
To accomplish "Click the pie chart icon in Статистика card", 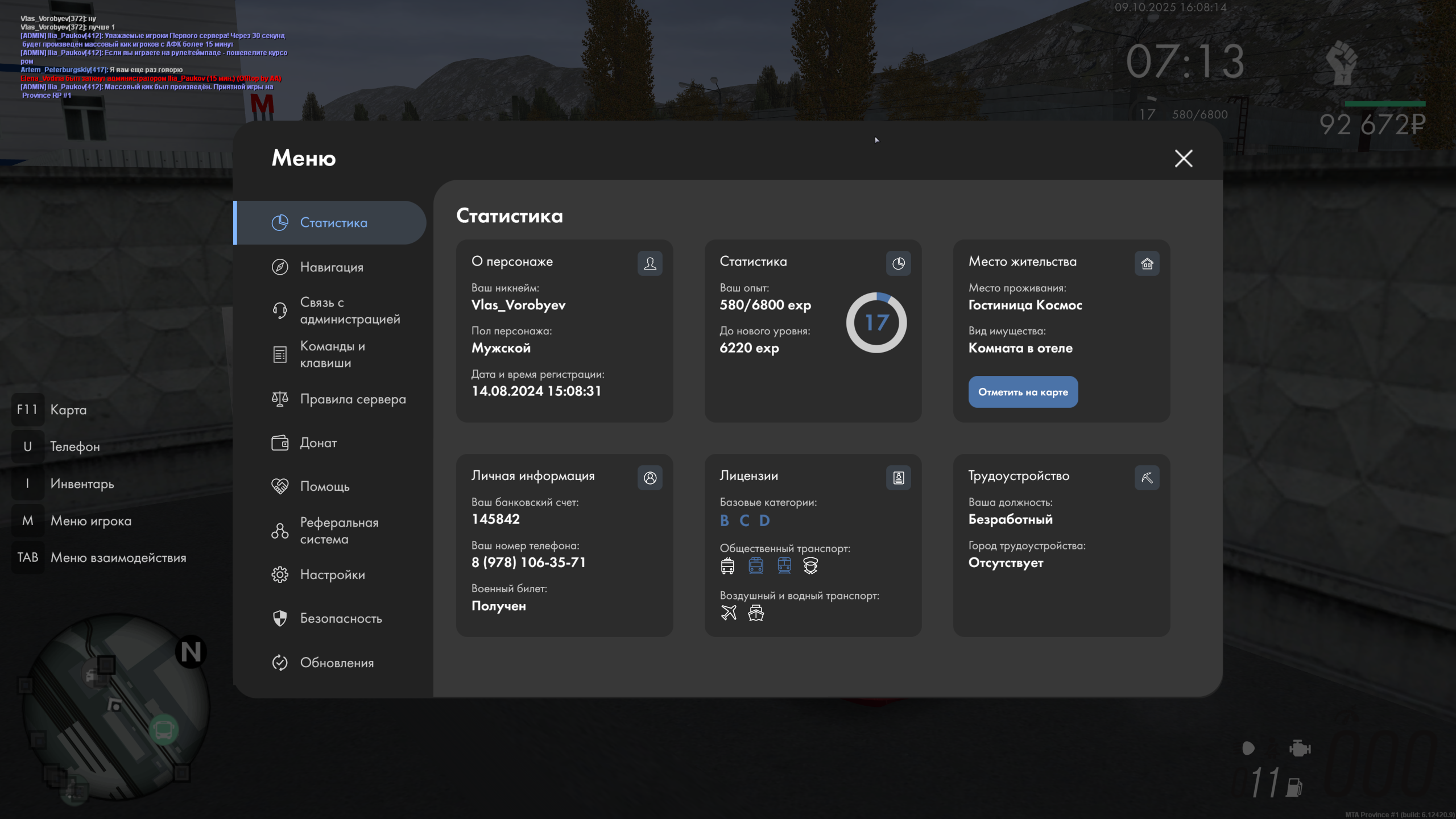I will (898, 263).
